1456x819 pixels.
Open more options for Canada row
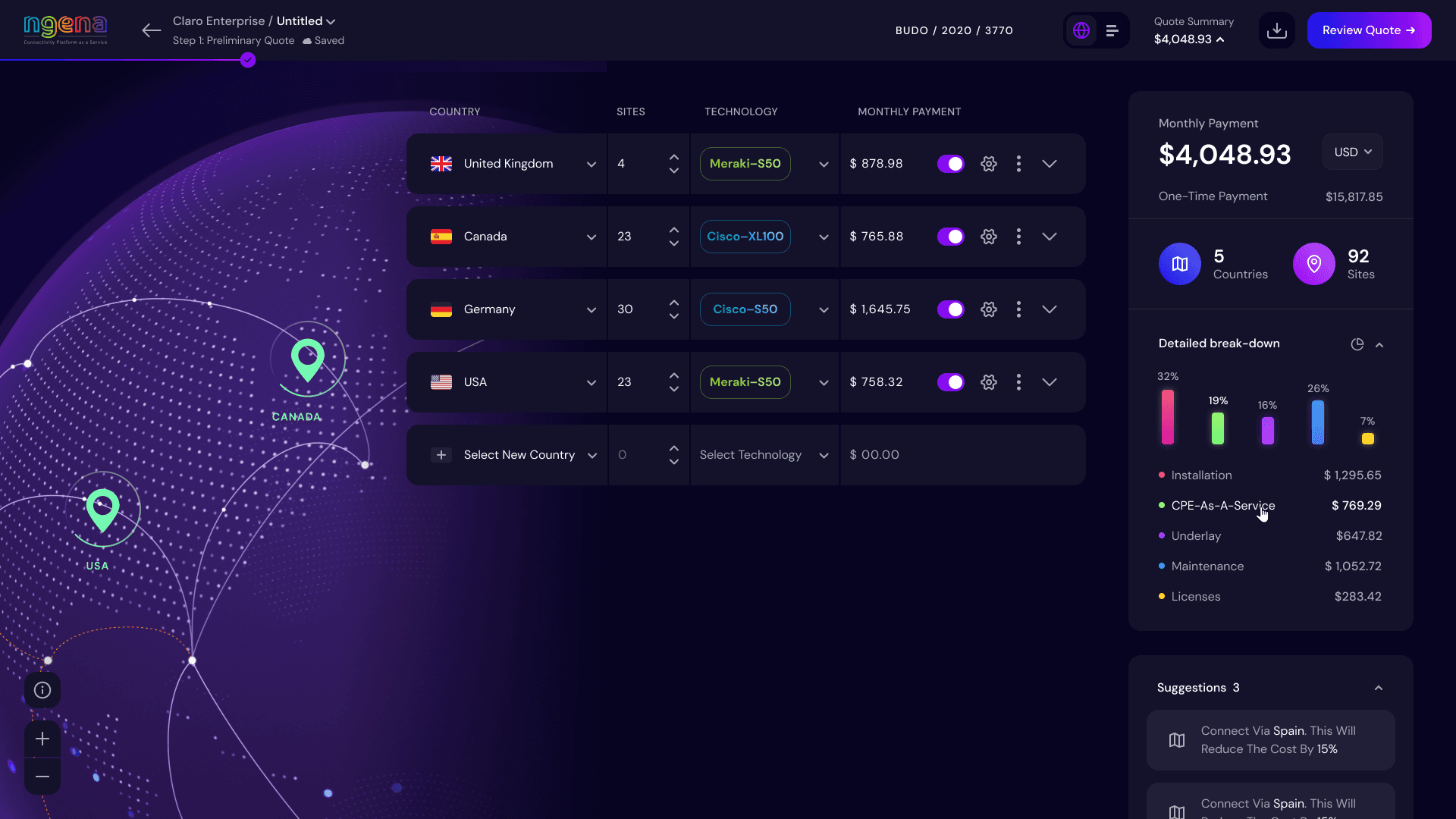click(1018, 237)
